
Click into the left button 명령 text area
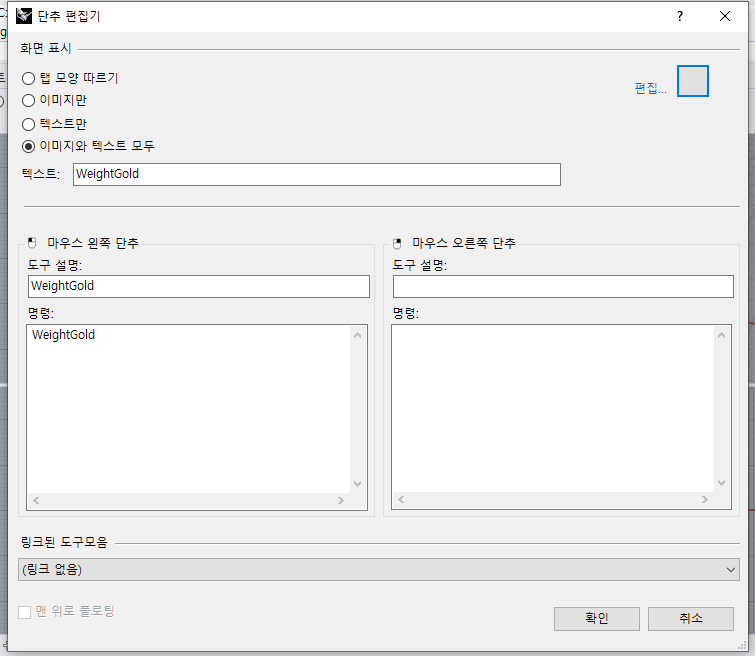click(189, 408)
